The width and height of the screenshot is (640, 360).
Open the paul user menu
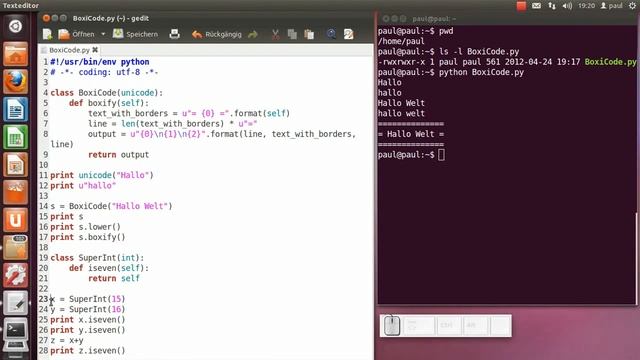click(611, 6)
